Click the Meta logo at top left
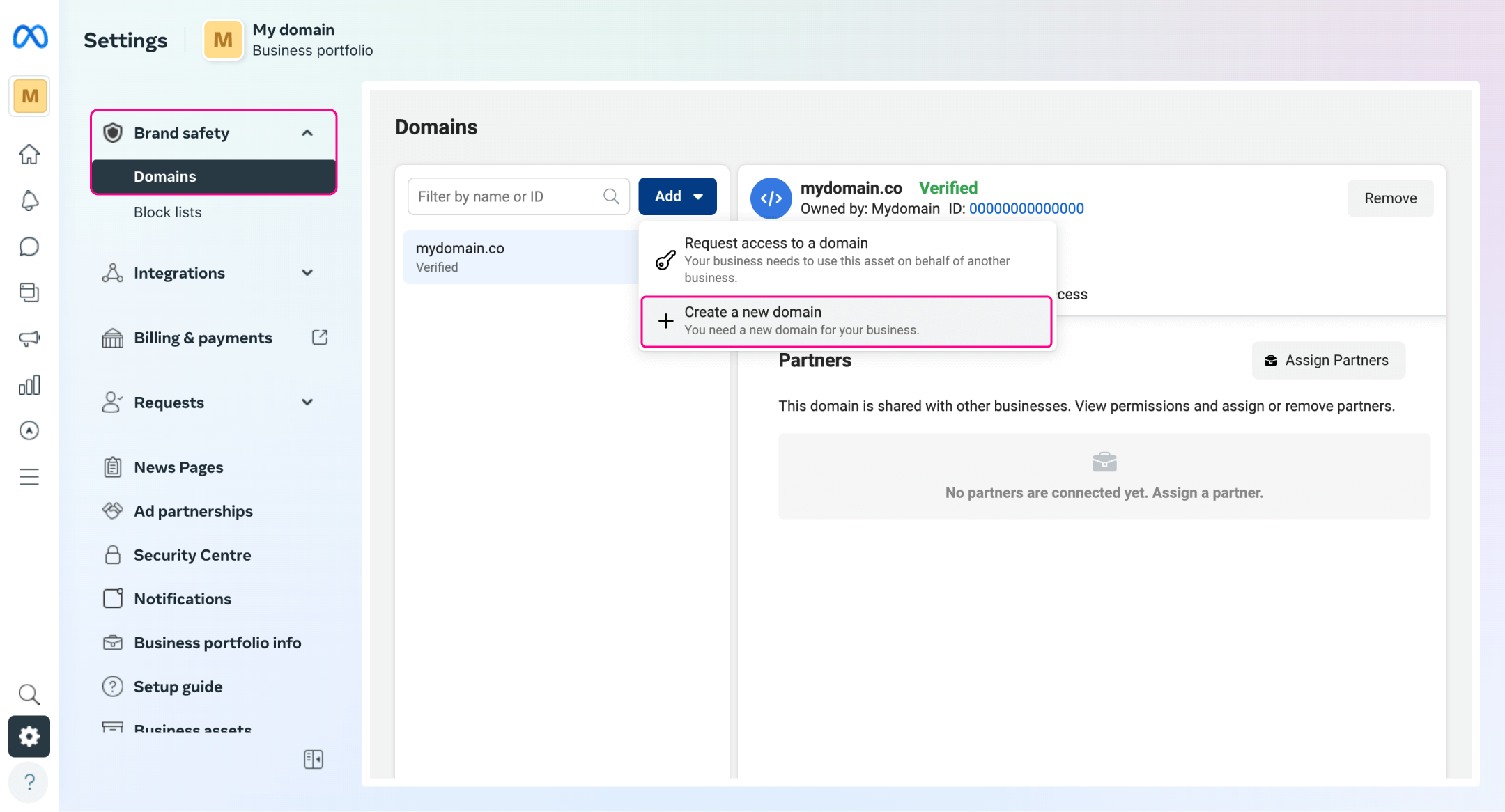This screenshot has width=1505, height=812. (29, 38)
